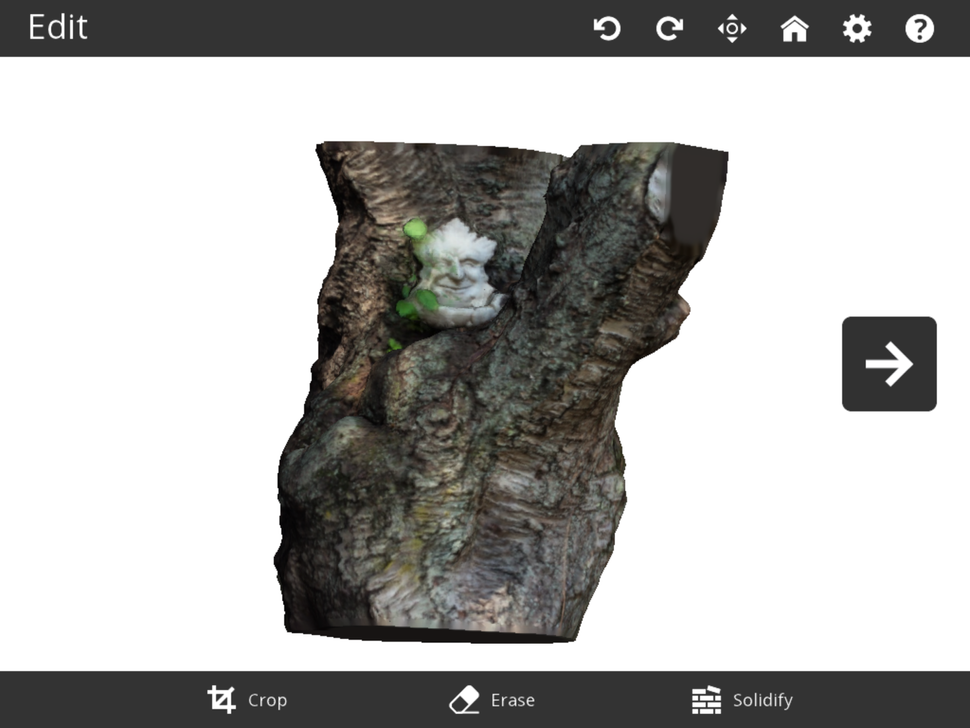Return to the Home screen
Viewport: 970px width, 728px height.
[795, 29]
